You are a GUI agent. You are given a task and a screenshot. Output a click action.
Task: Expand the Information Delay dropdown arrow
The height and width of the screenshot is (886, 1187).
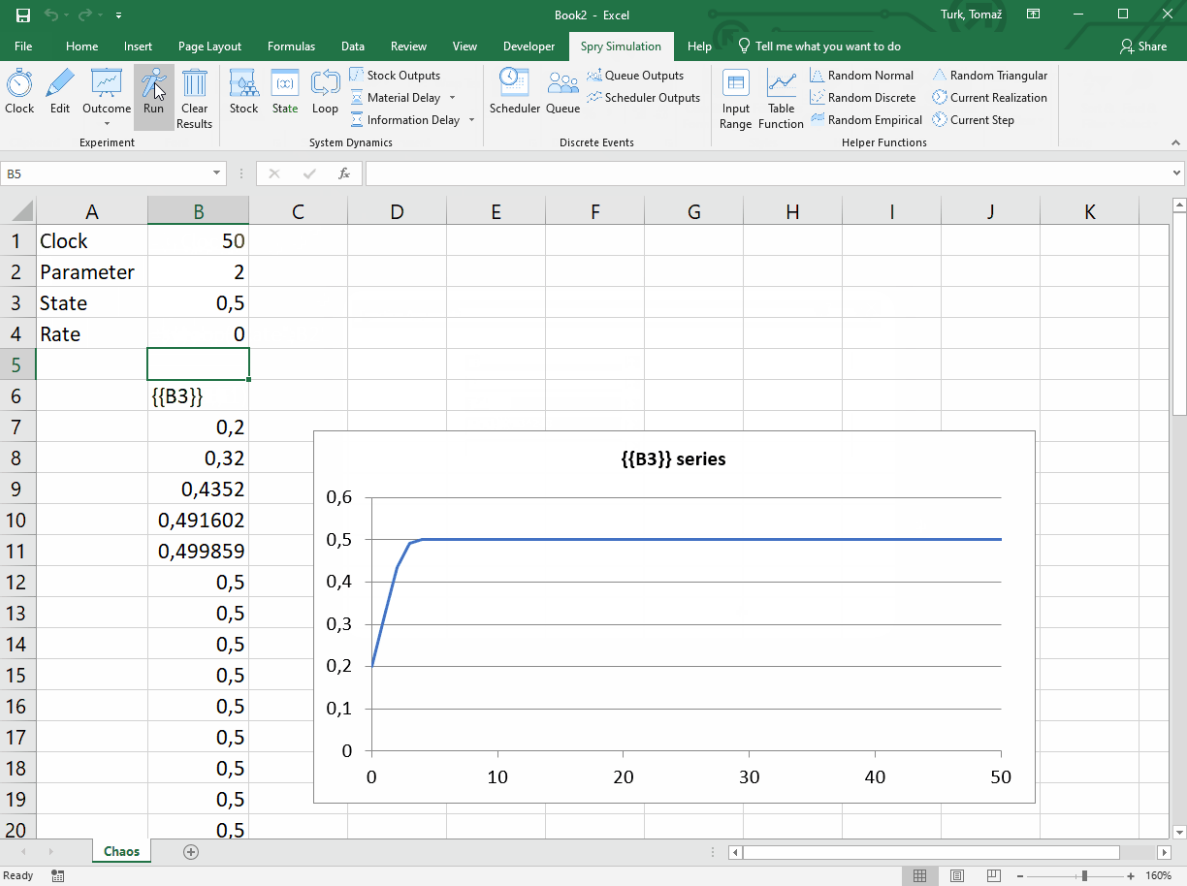[x=472, y=120]
